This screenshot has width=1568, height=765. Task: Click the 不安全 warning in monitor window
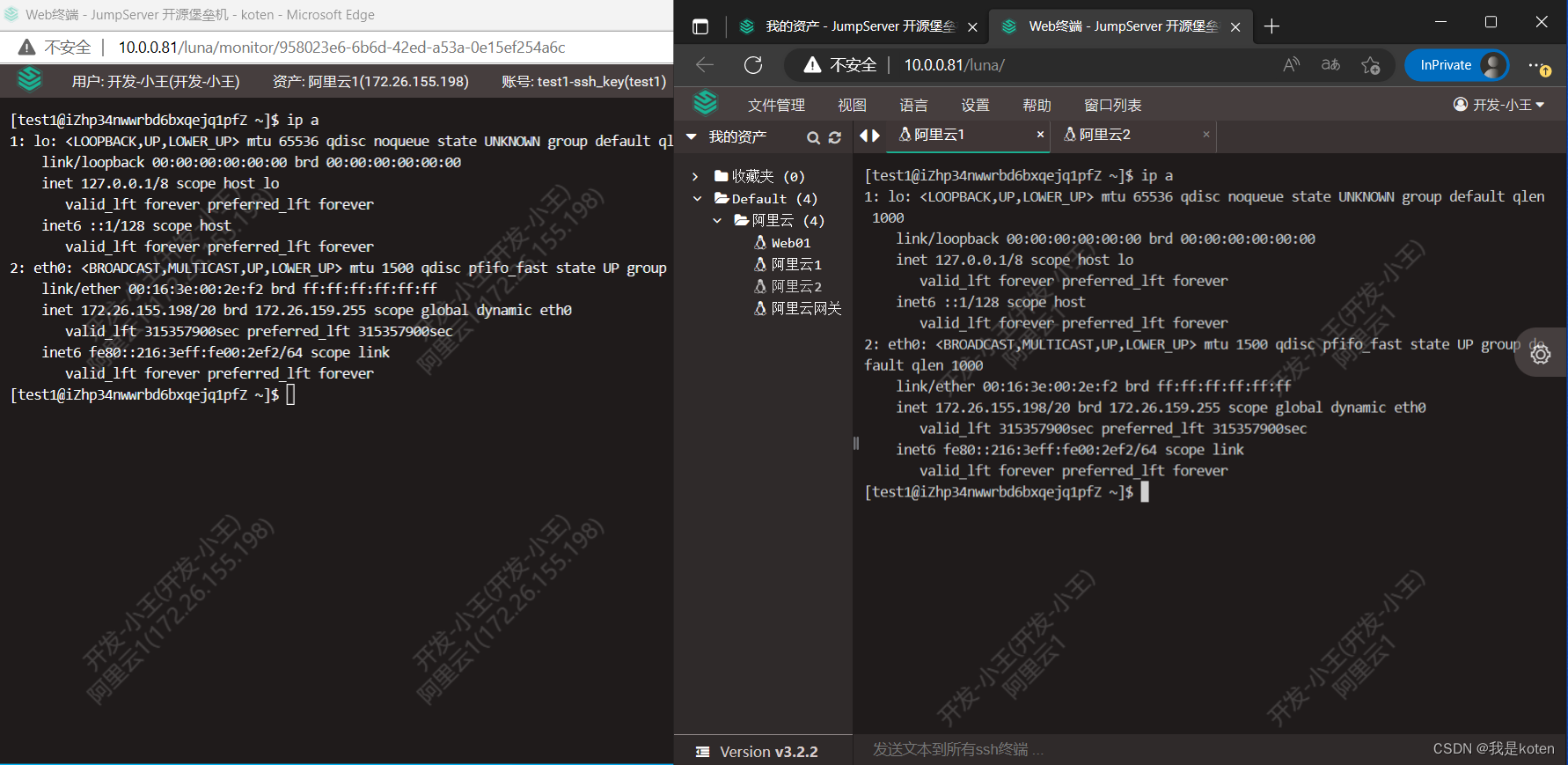click(x=55, y=48)
